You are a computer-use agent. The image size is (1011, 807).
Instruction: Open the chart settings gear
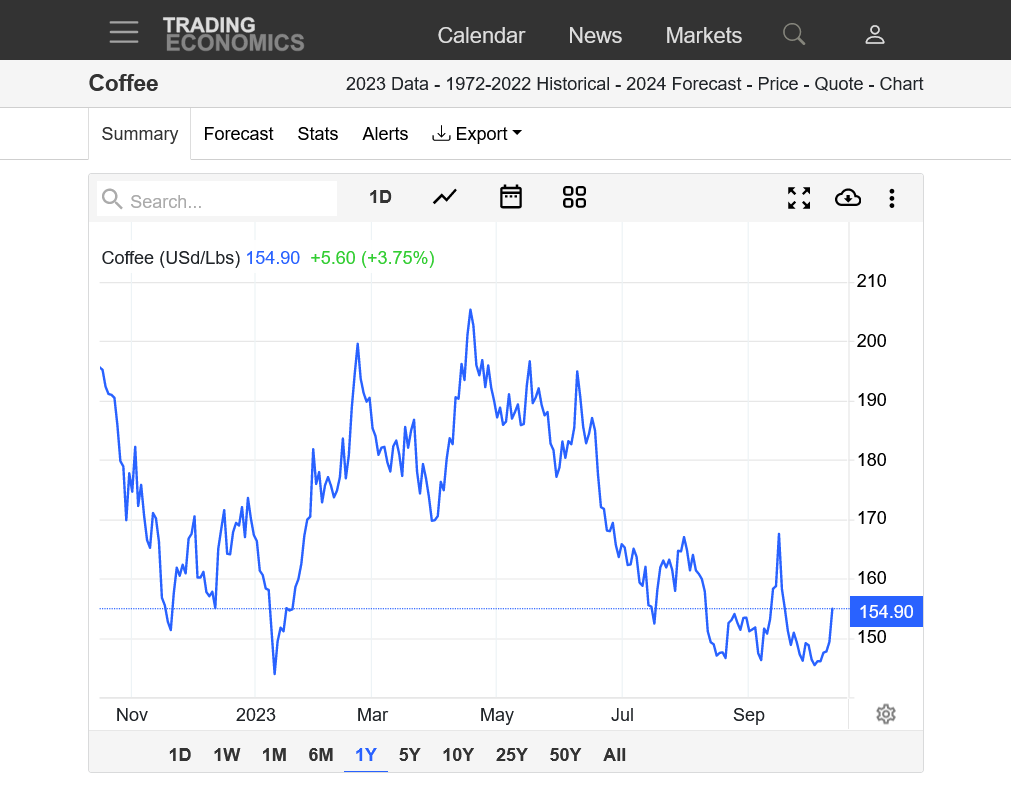point(885,714)
